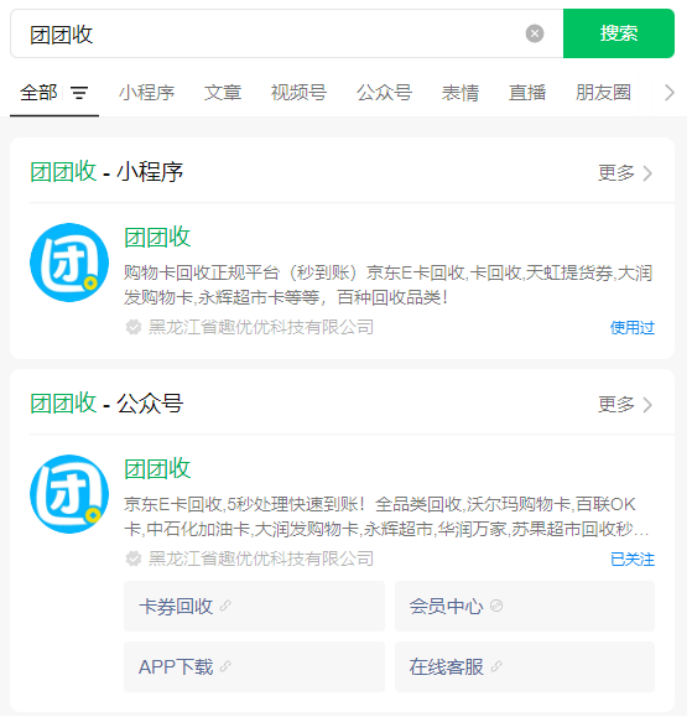
Task: Click the 团团收 official account title
Action: coord(157,468)
